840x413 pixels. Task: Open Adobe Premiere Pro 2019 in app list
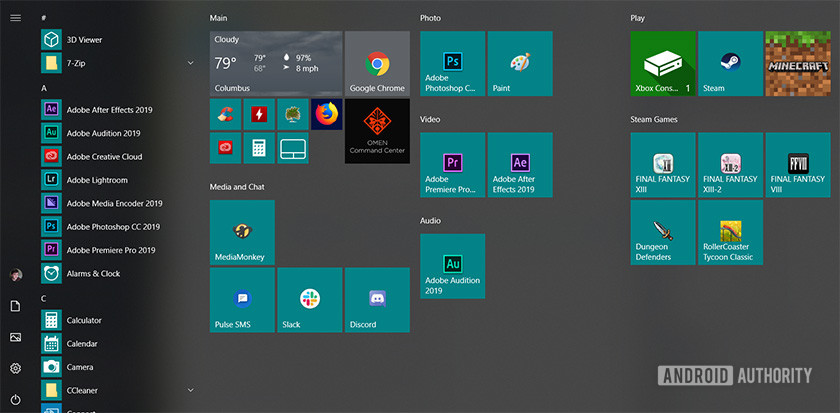(118, 250)
